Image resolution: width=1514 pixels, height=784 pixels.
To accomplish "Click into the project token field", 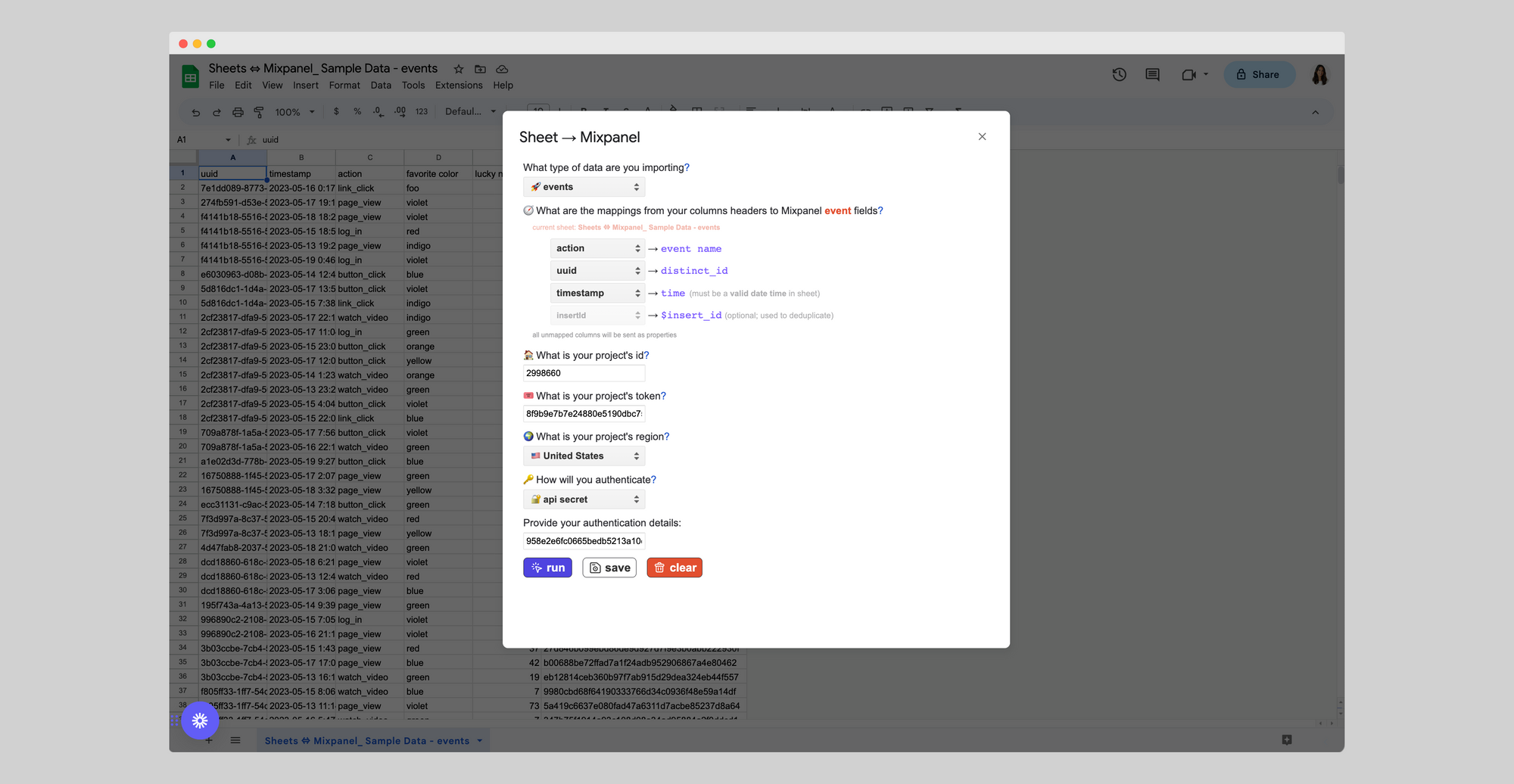I will (584, 414).
